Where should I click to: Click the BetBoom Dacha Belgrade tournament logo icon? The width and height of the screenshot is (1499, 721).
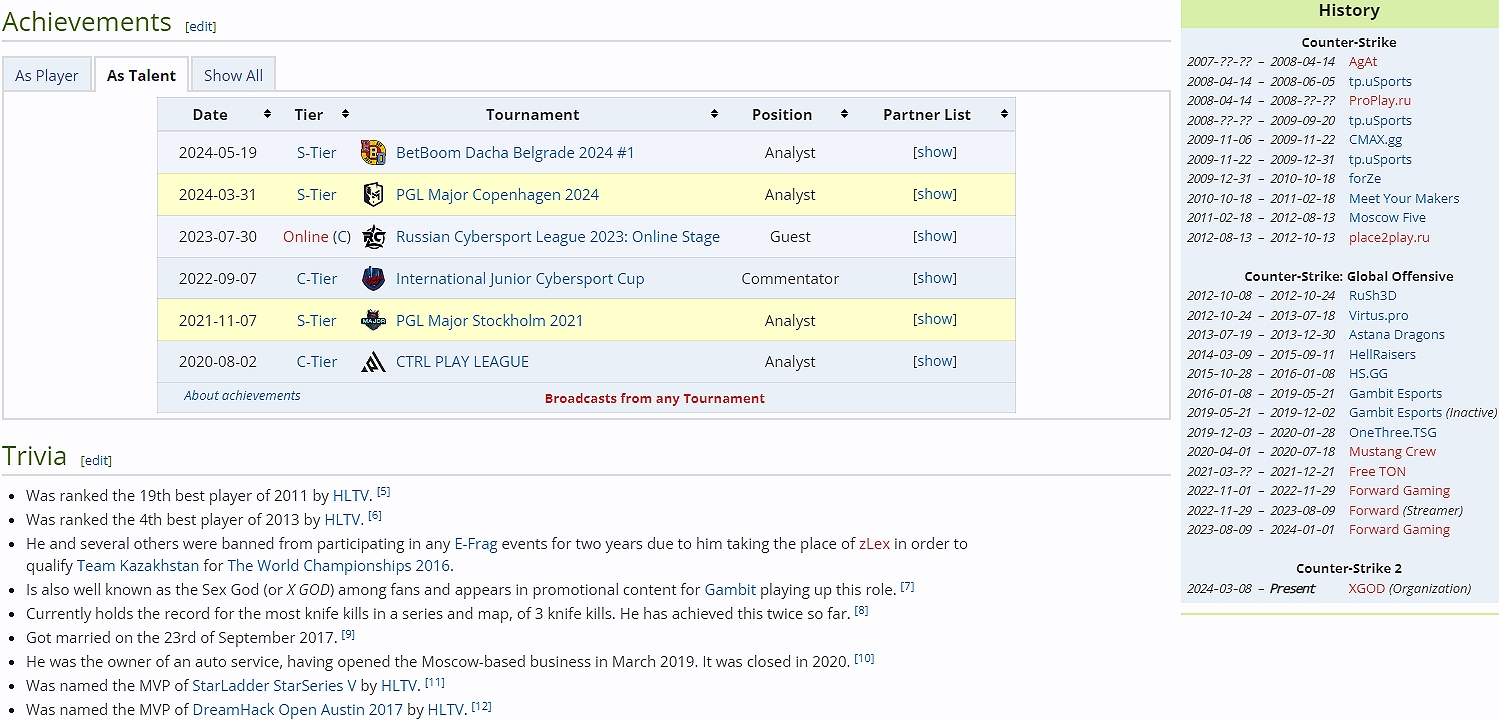(373, 153)
